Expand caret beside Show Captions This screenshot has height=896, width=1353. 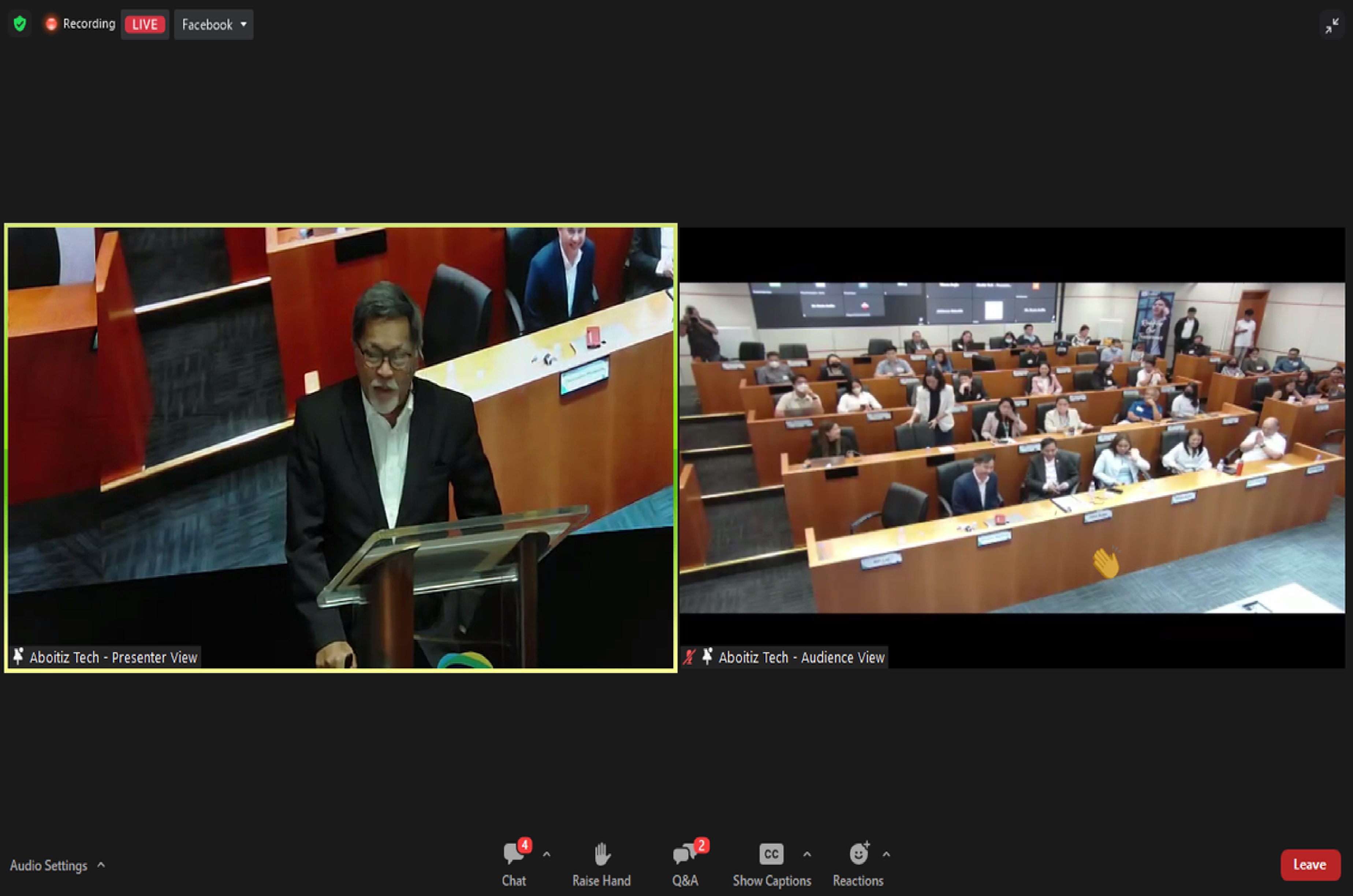tap(807, 855)
